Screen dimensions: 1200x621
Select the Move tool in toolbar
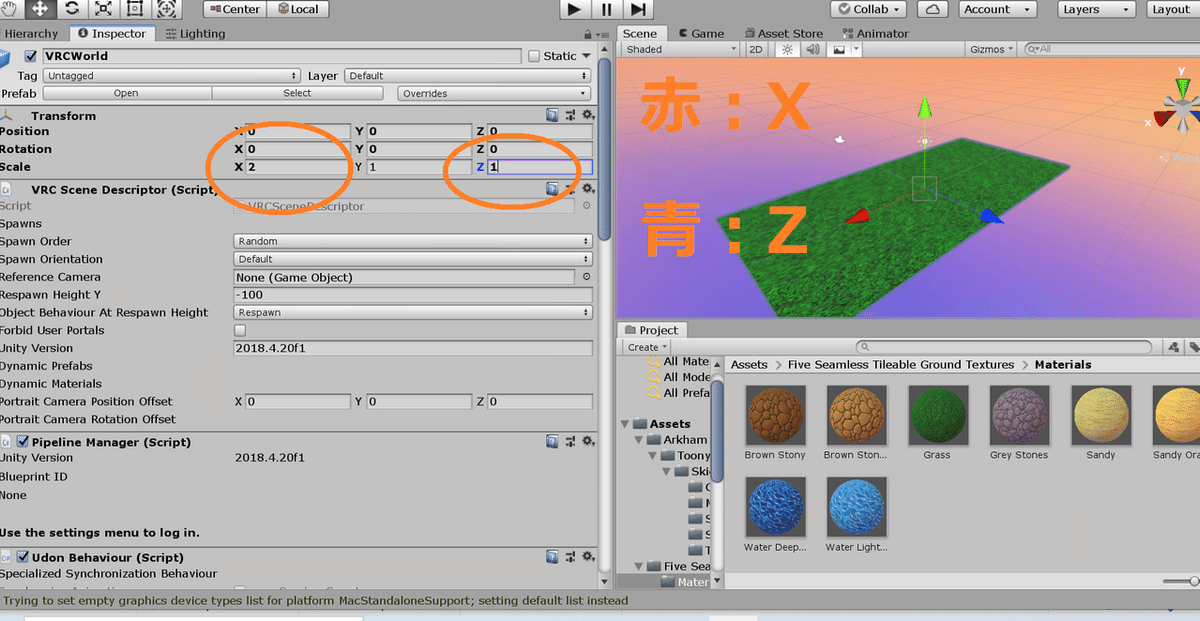(x=40, y=9)
